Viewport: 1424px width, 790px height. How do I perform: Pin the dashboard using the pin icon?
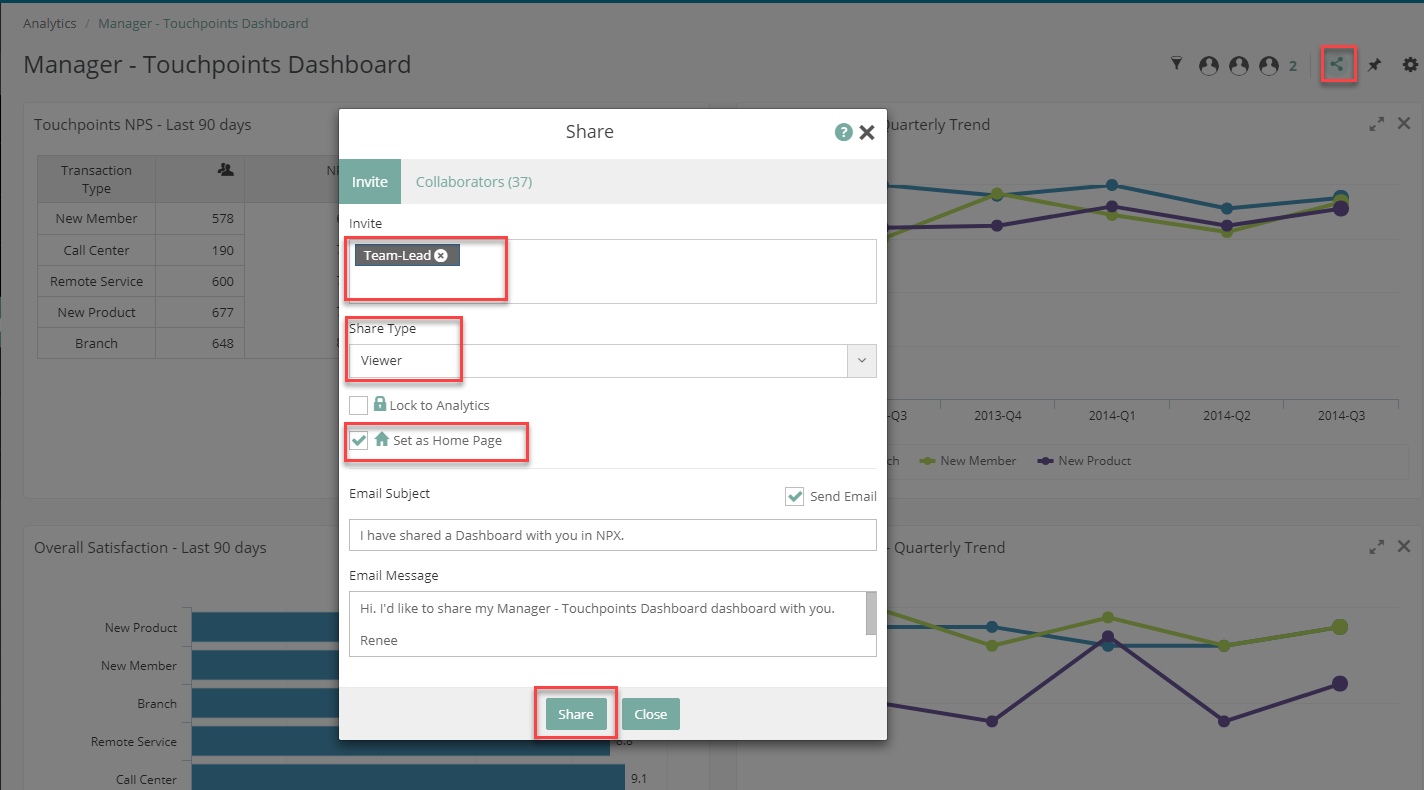(x=1374, y=66)
